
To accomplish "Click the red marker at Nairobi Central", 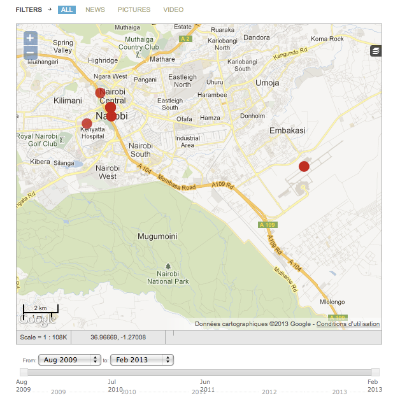I will pos(100,93).
